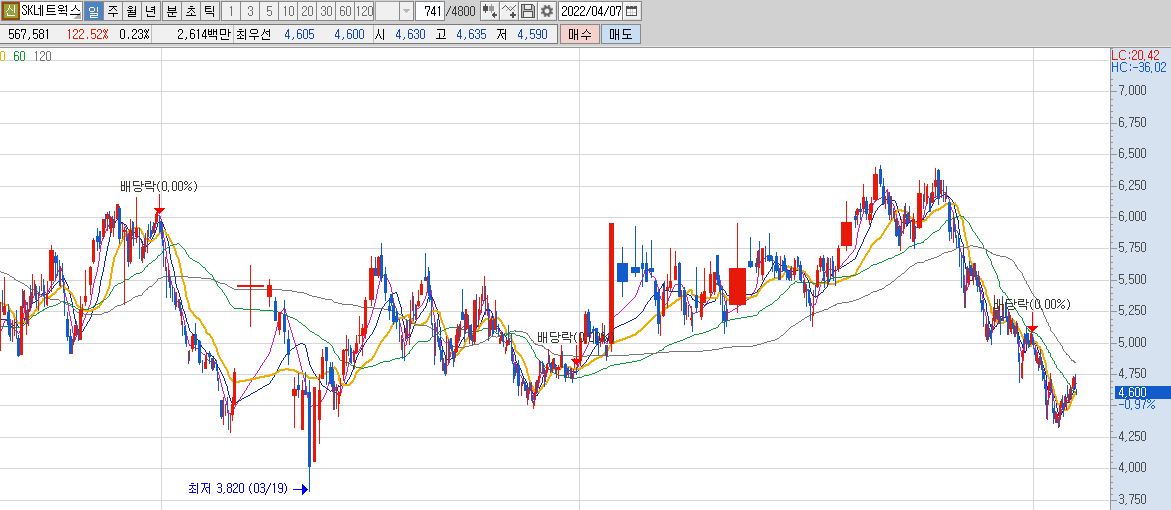Click the LC:20.42 indicator text
Screen dimensions: 1171x510
click(1135, 55)
